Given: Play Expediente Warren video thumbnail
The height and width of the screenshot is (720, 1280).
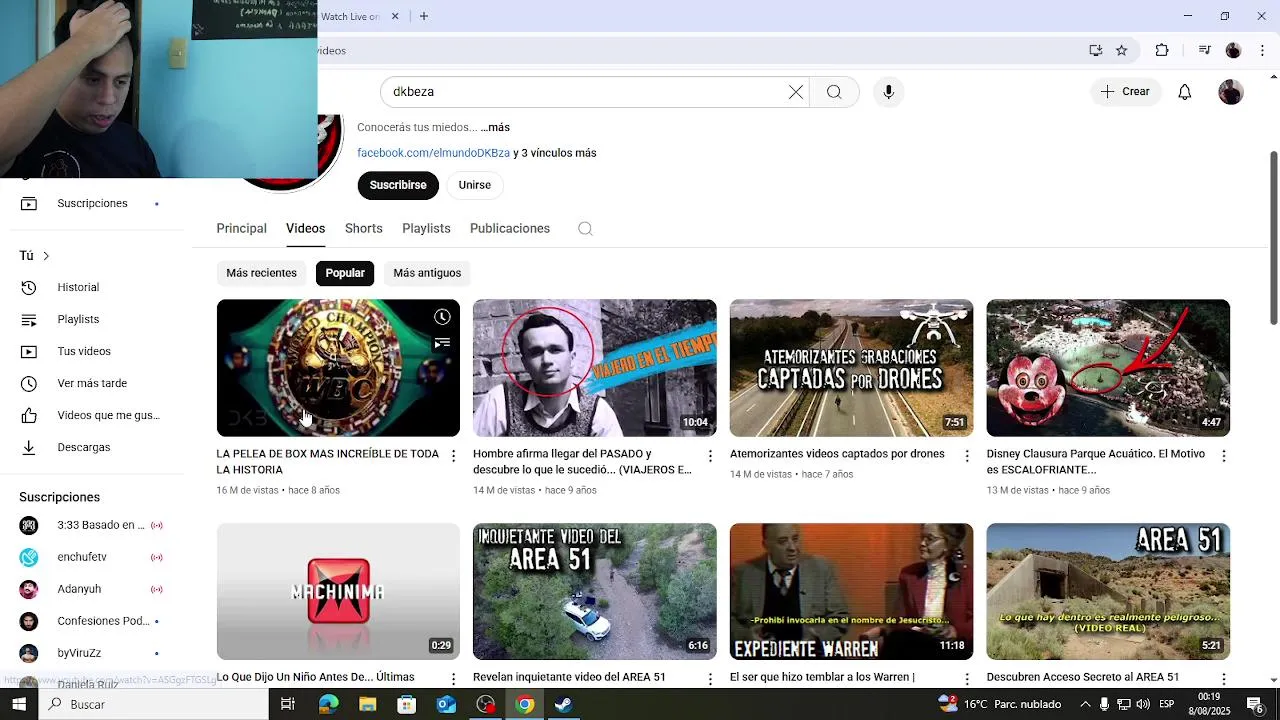Looking at the screenshot, I should 851,591.
